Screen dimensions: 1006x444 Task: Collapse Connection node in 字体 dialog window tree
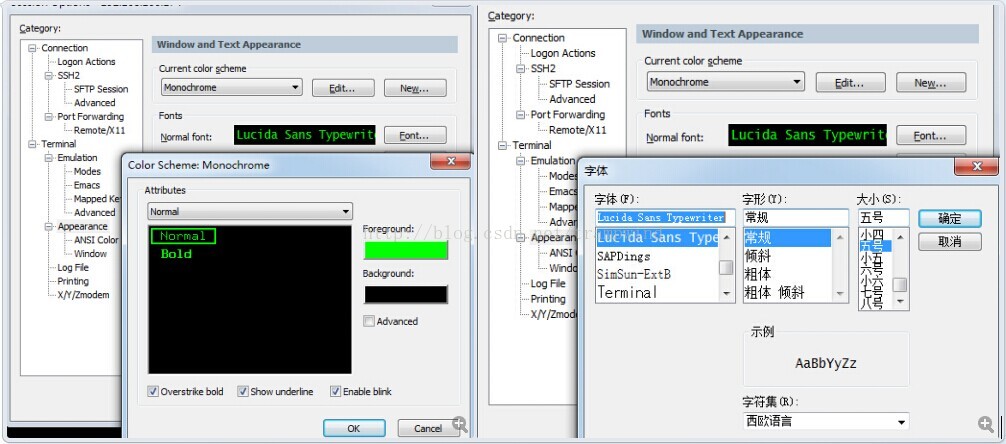(503, 38)
